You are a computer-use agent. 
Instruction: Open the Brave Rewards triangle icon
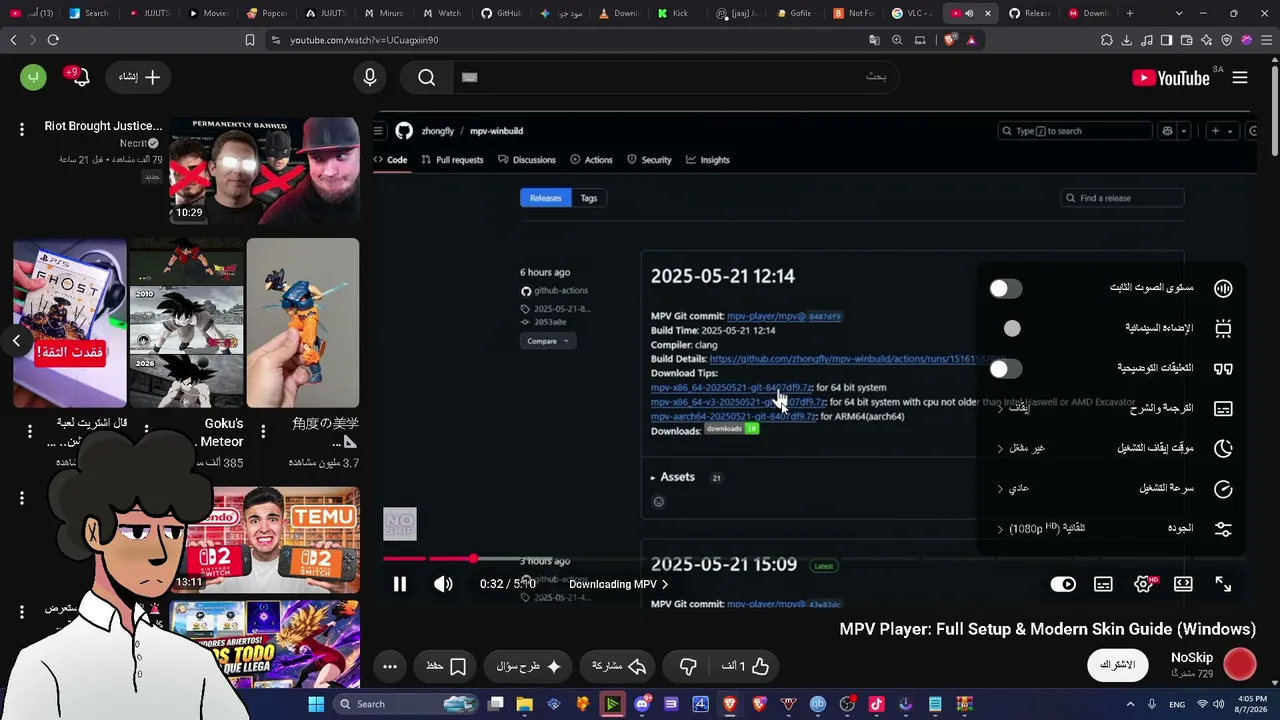tap(971, 40)
